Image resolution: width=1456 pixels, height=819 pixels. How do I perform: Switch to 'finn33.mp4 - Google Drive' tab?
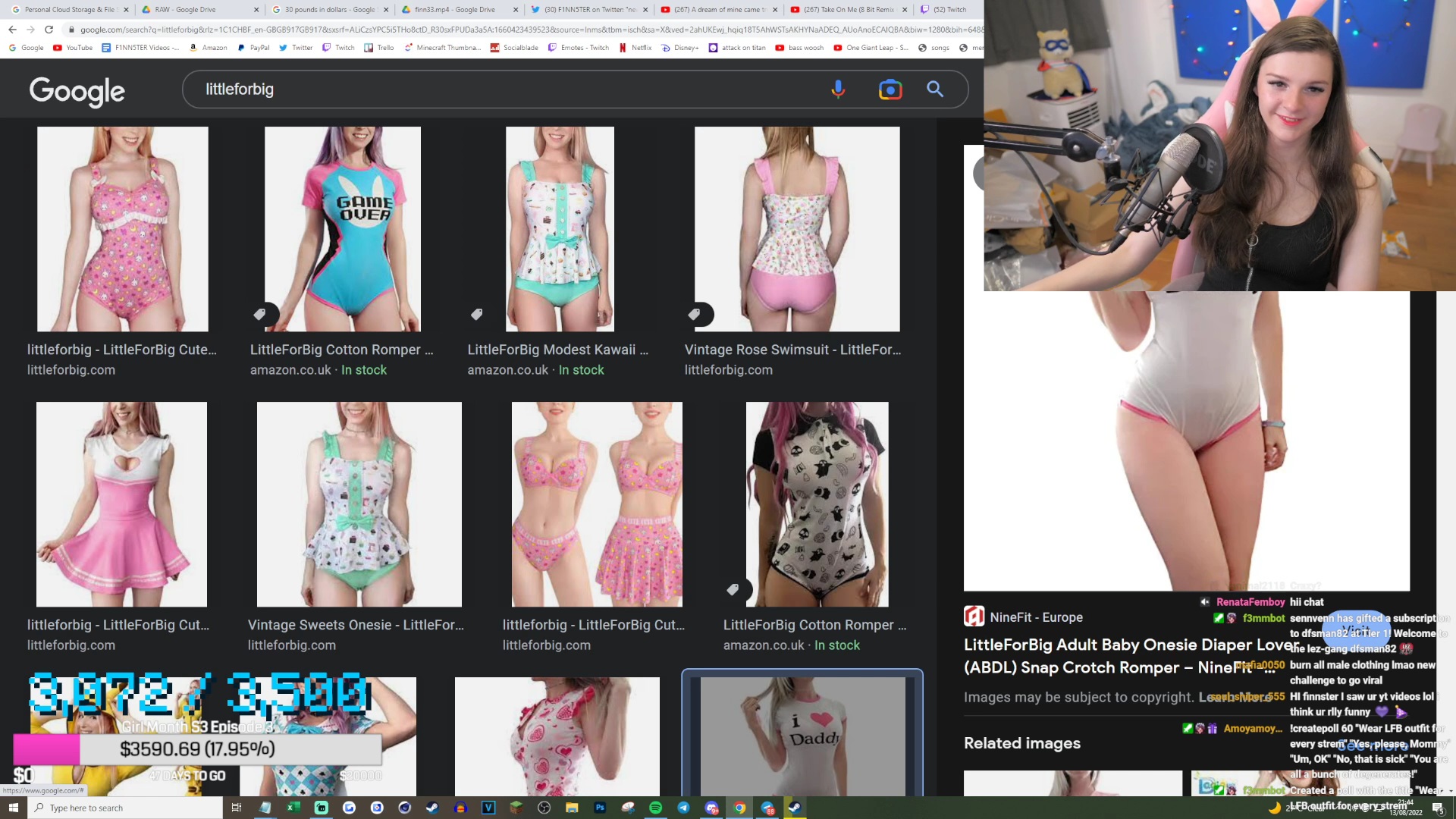(x=459, y=10)
